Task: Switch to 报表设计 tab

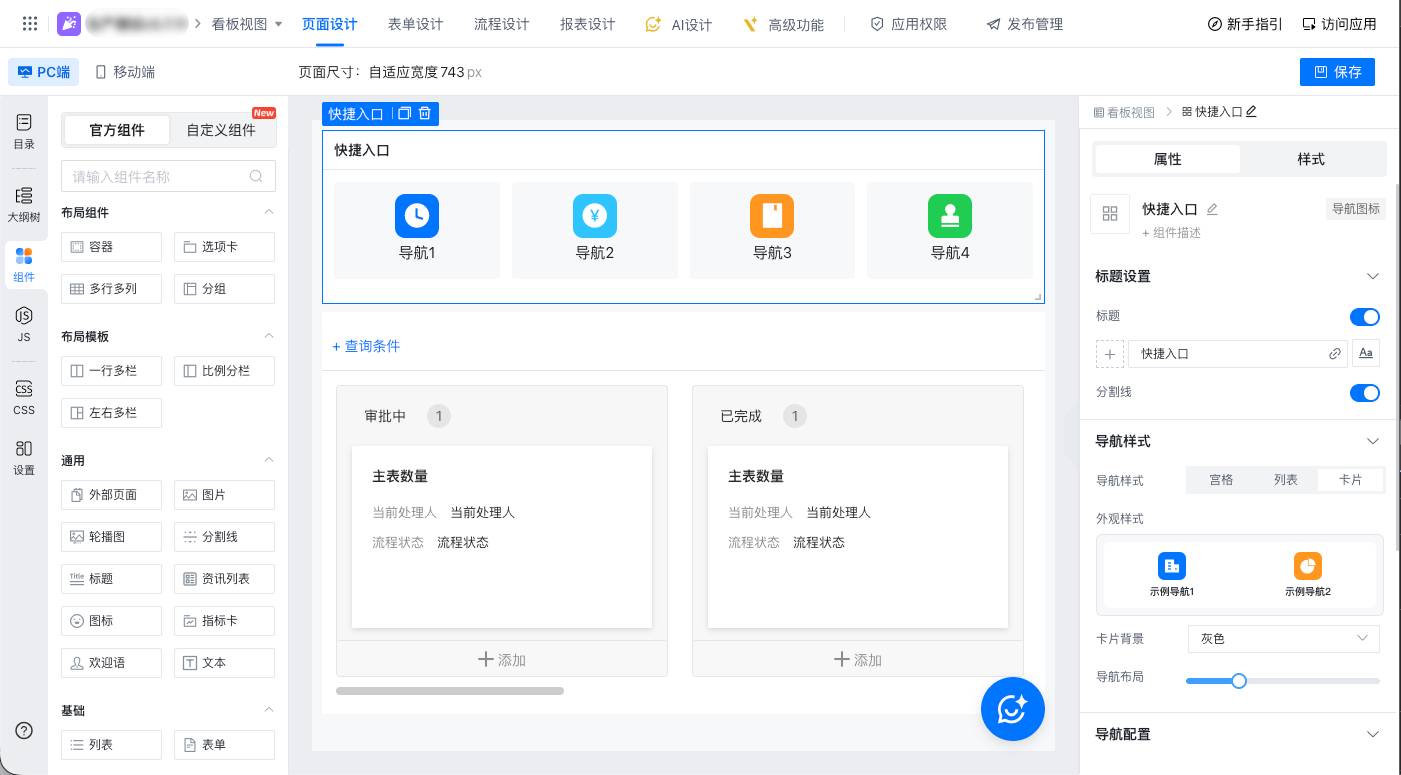Action: pyautogui.click(x=587, y=24)
